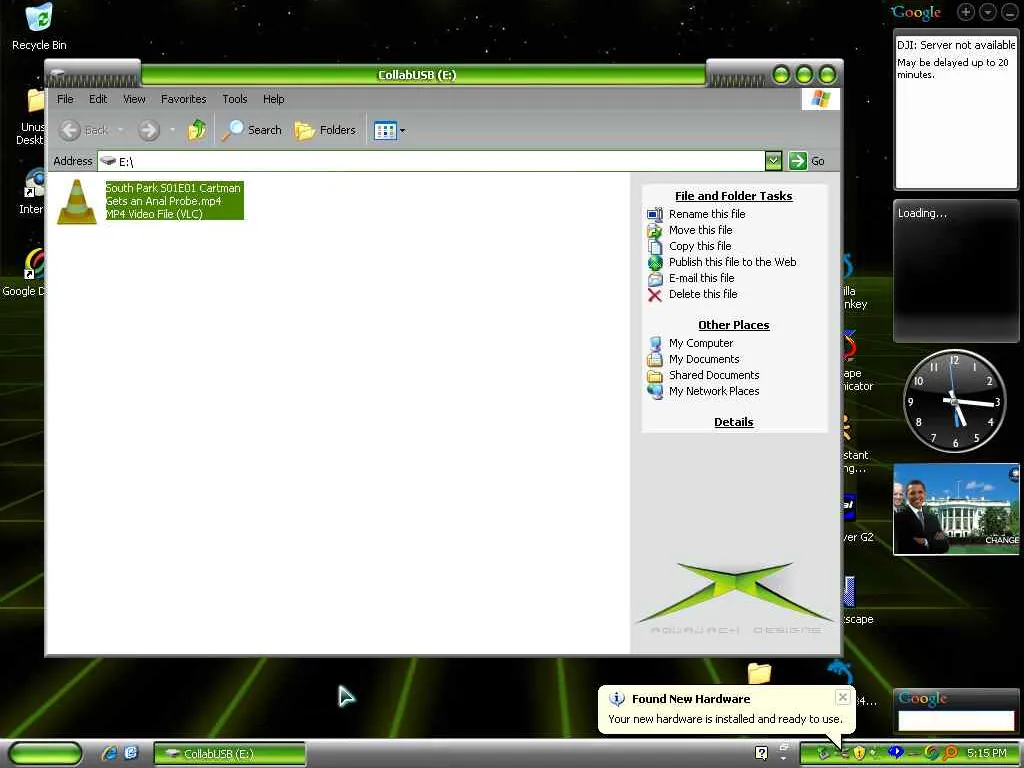Screen dimensions: 1024x768
Task: Click the Windows flag logo in Explorer
Action: 820,99
